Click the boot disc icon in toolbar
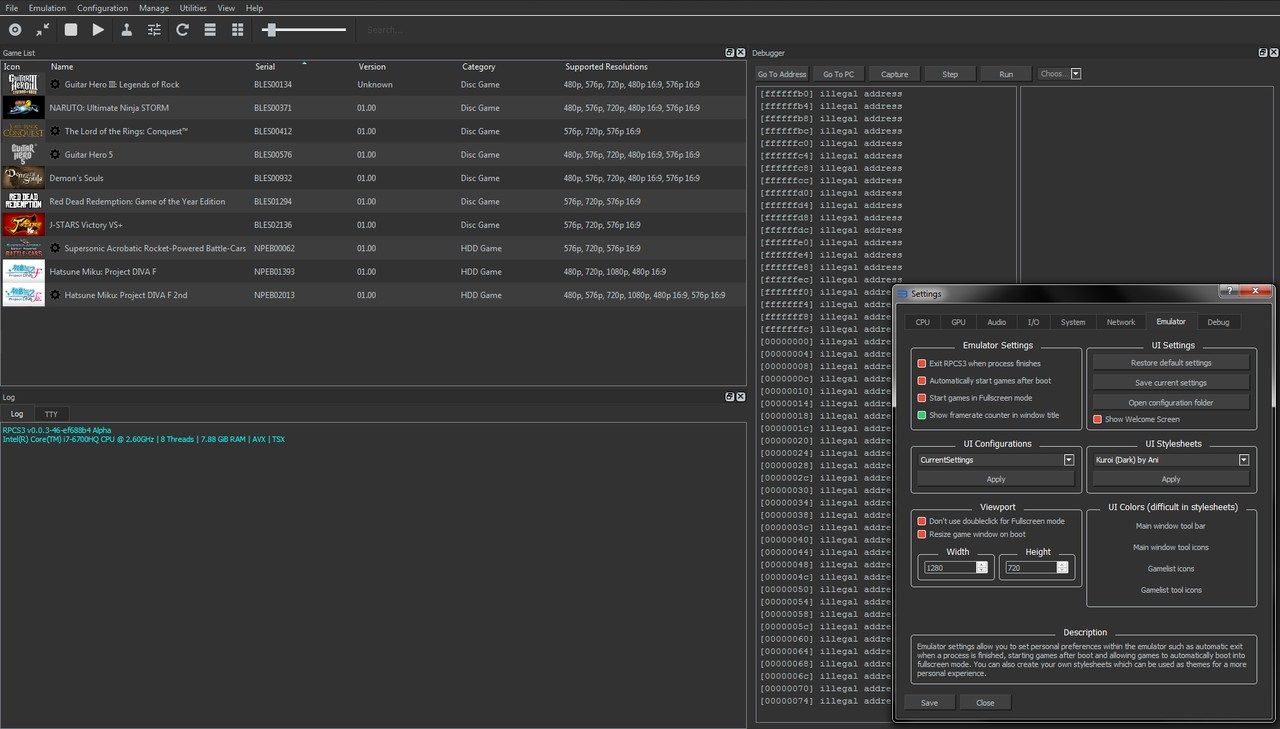 [15, 30]
